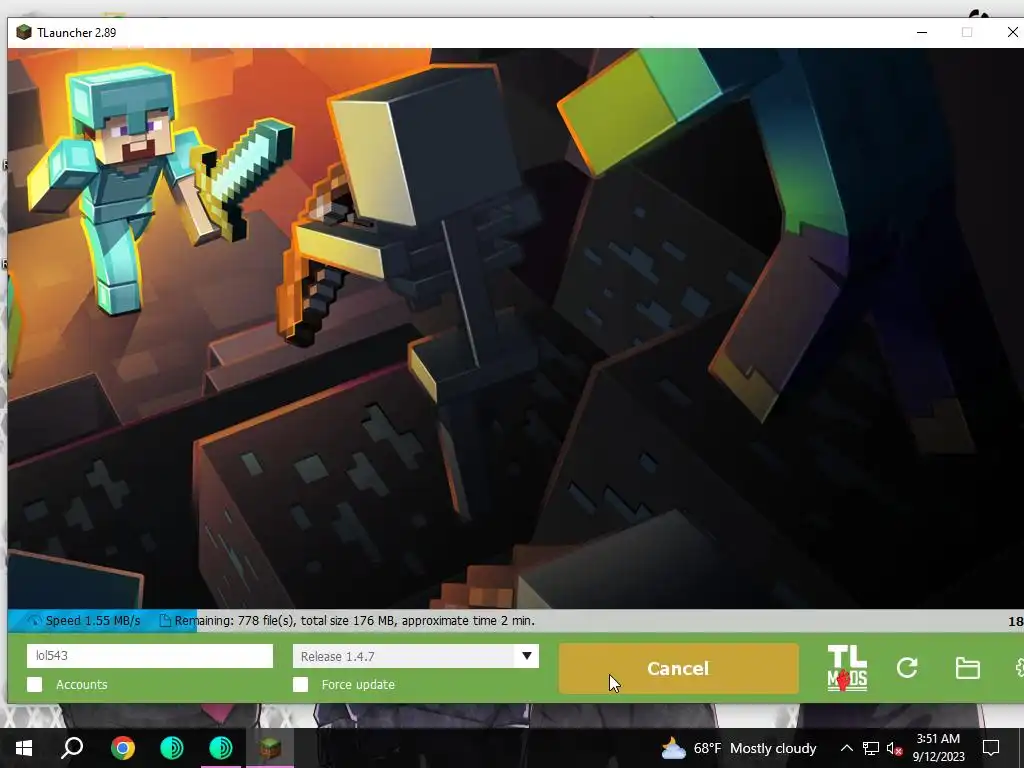
Task: Open network status tray icon
Action: [871, 748]
